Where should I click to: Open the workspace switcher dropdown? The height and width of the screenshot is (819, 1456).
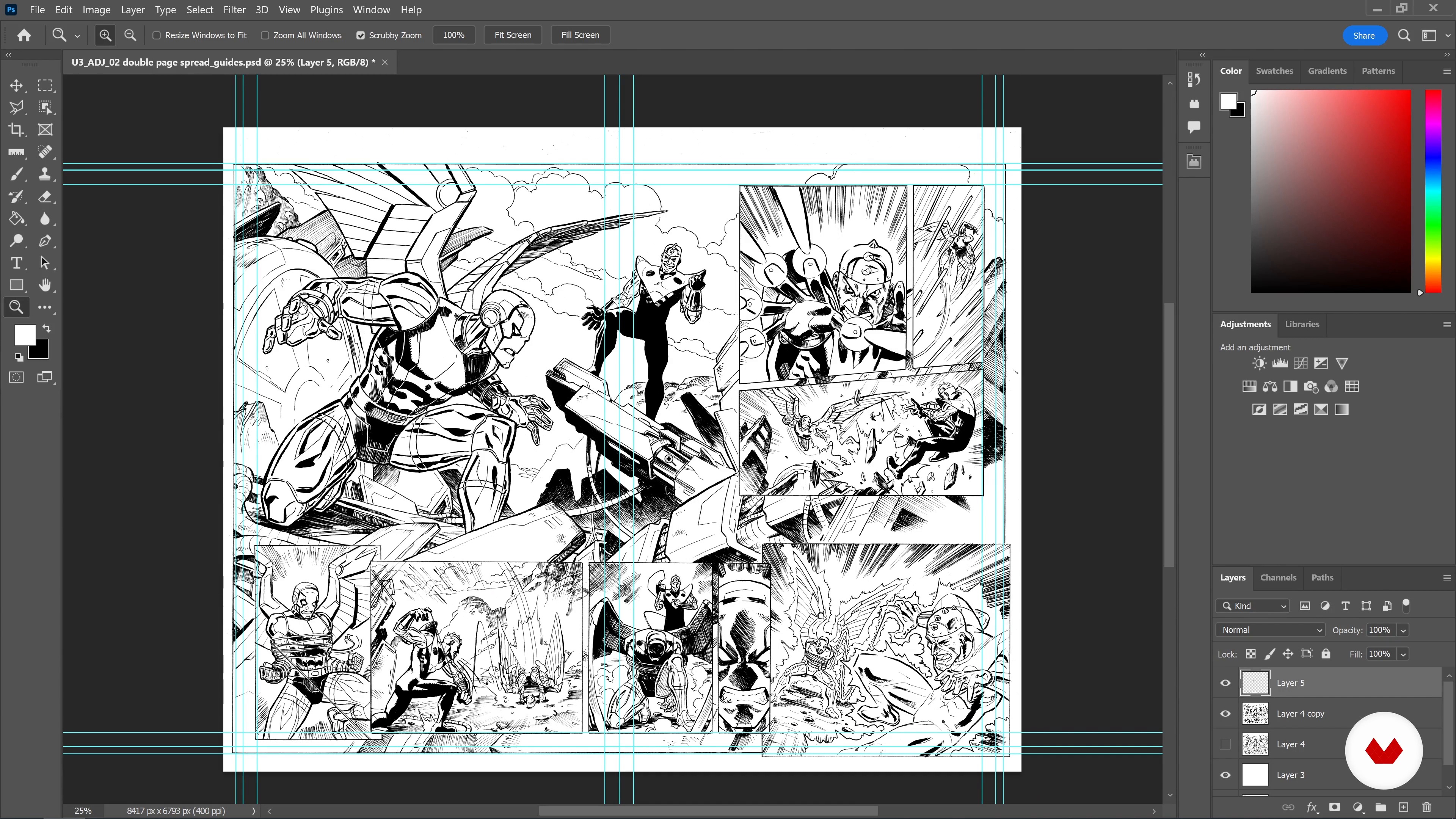1434,35
